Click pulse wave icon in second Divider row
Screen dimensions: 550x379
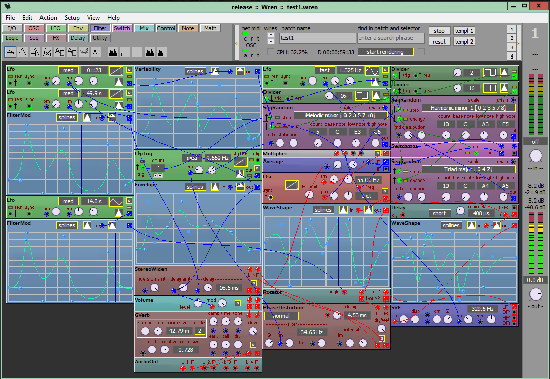click(x=490, y=88)
